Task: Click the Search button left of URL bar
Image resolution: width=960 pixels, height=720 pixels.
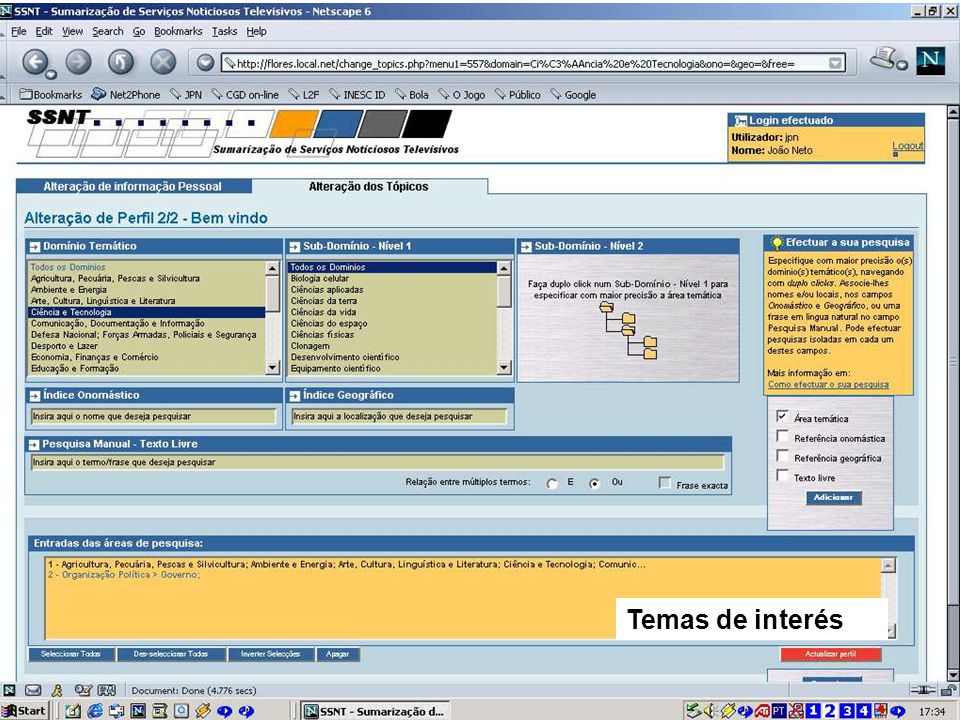Action: [x=206, y=62]
